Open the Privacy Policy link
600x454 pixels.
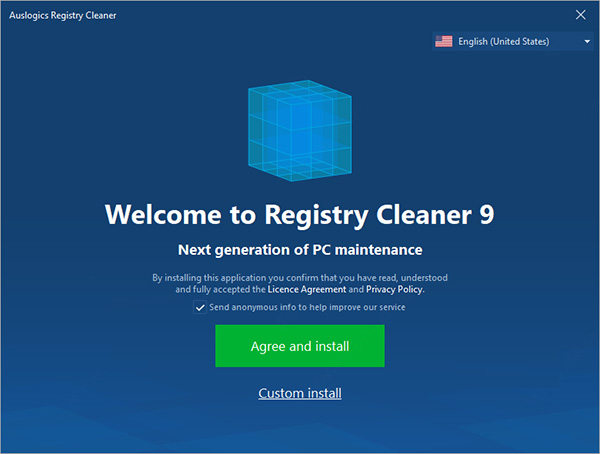point(394,289)
